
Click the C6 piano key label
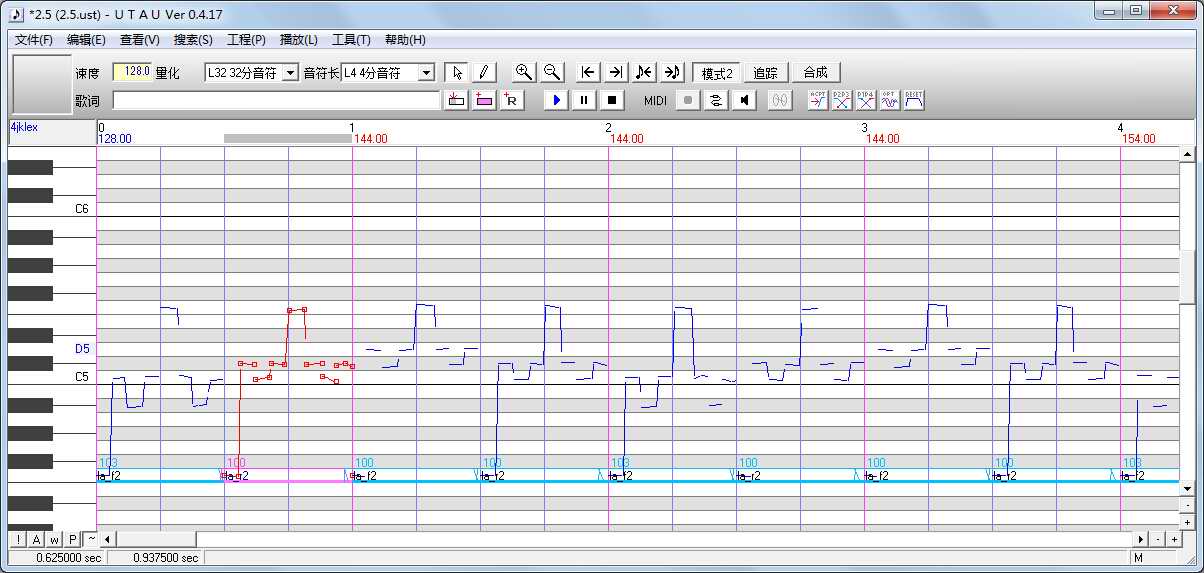(82, 210)
